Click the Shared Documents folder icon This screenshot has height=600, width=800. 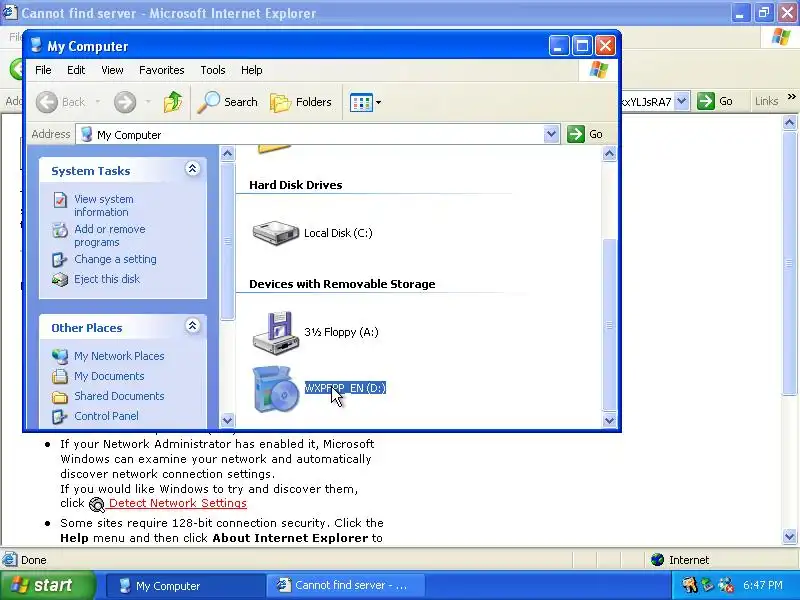[60, 396]
